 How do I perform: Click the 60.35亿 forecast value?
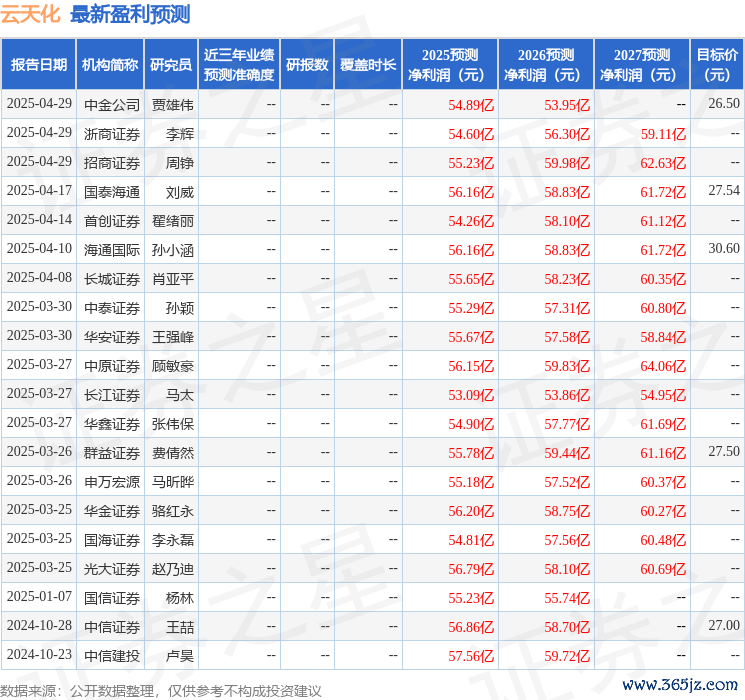pos(663,279)
